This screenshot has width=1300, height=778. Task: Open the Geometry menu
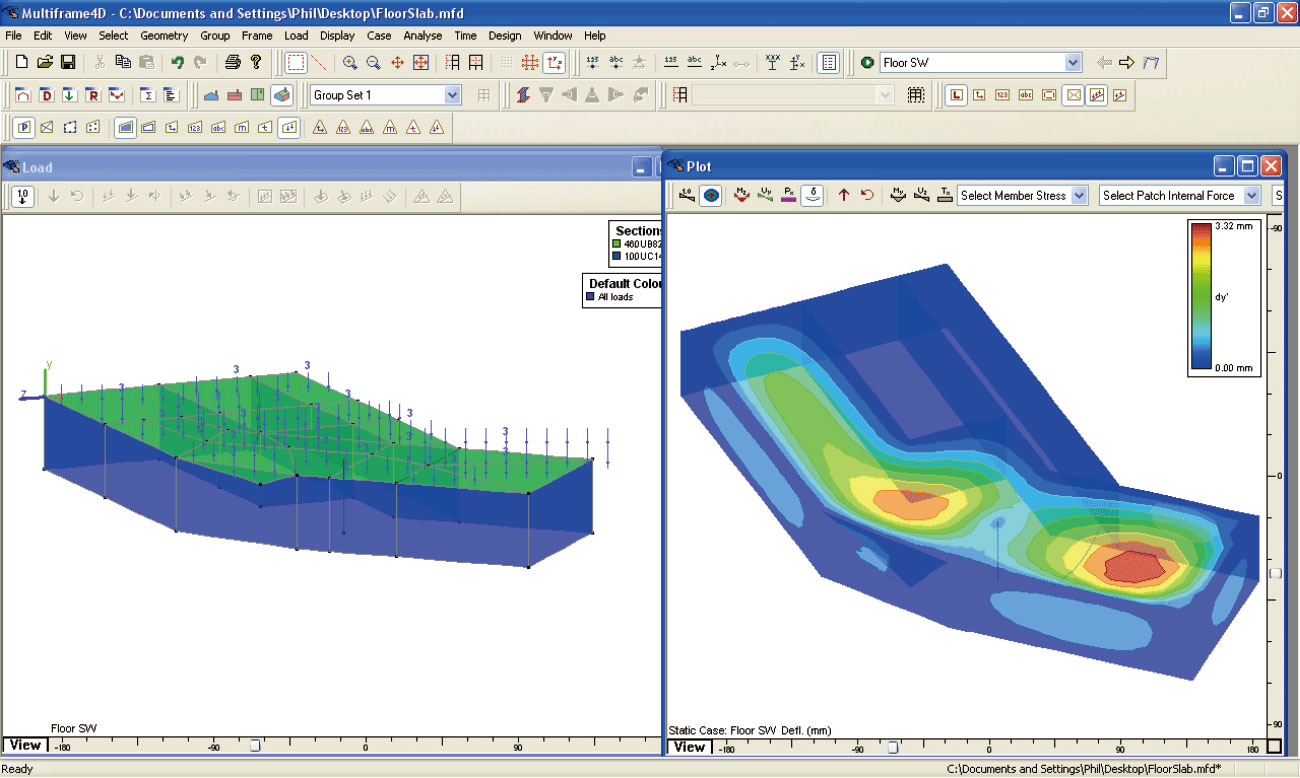tap(164, 35)
